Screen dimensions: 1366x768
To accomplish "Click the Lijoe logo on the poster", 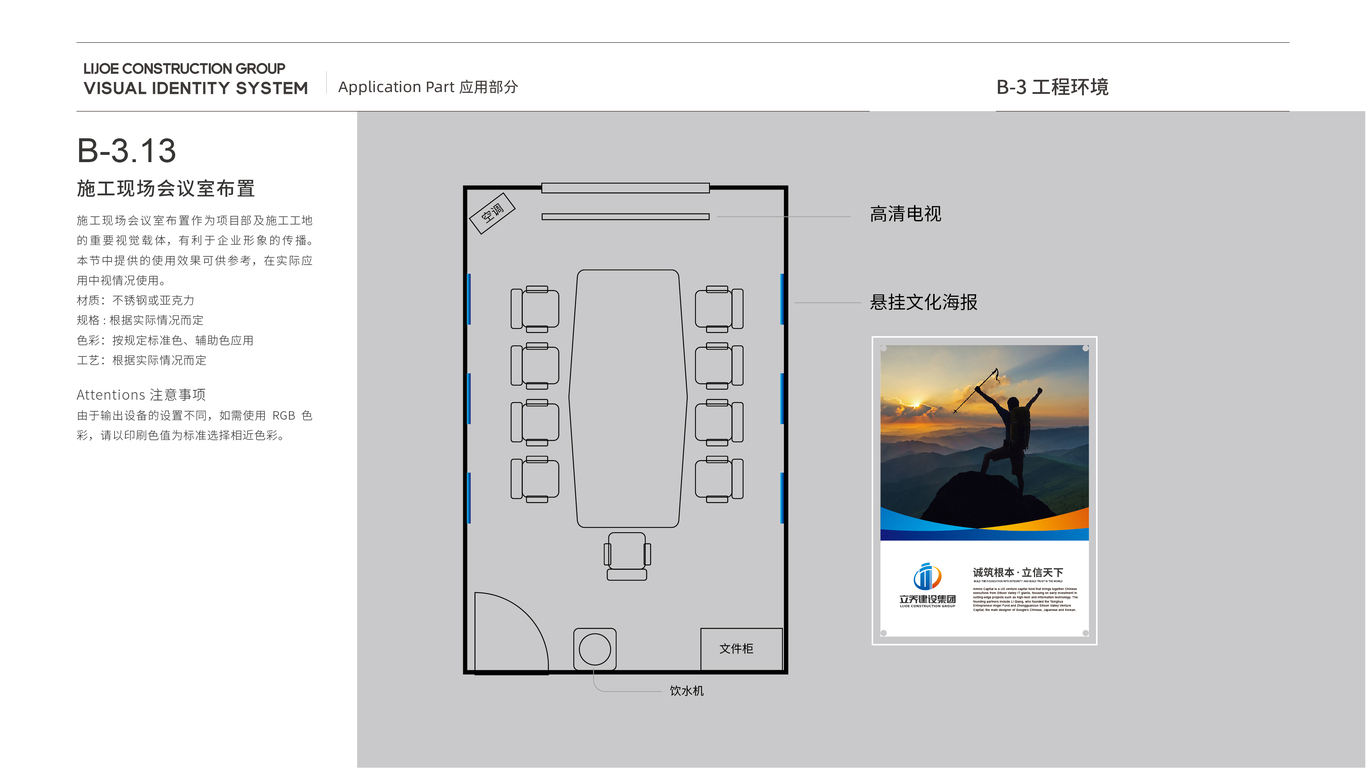I will point(927,586).
